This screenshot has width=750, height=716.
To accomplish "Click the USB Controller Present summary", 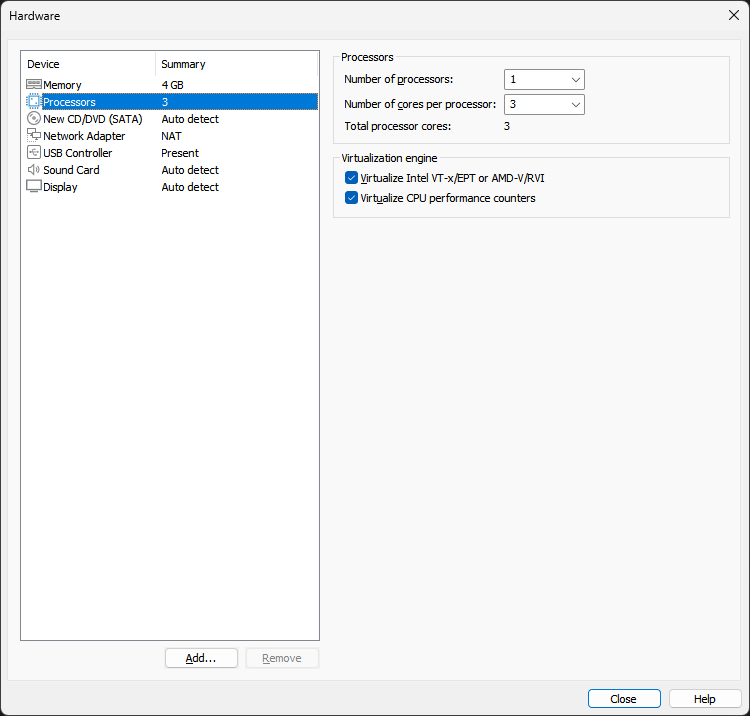I will point(180,153).
